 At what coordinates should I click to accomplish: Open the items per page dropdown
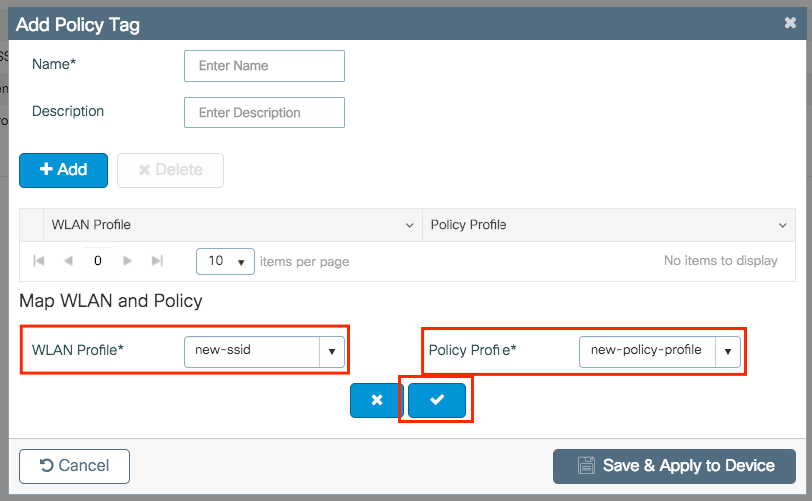pos(225,261)
